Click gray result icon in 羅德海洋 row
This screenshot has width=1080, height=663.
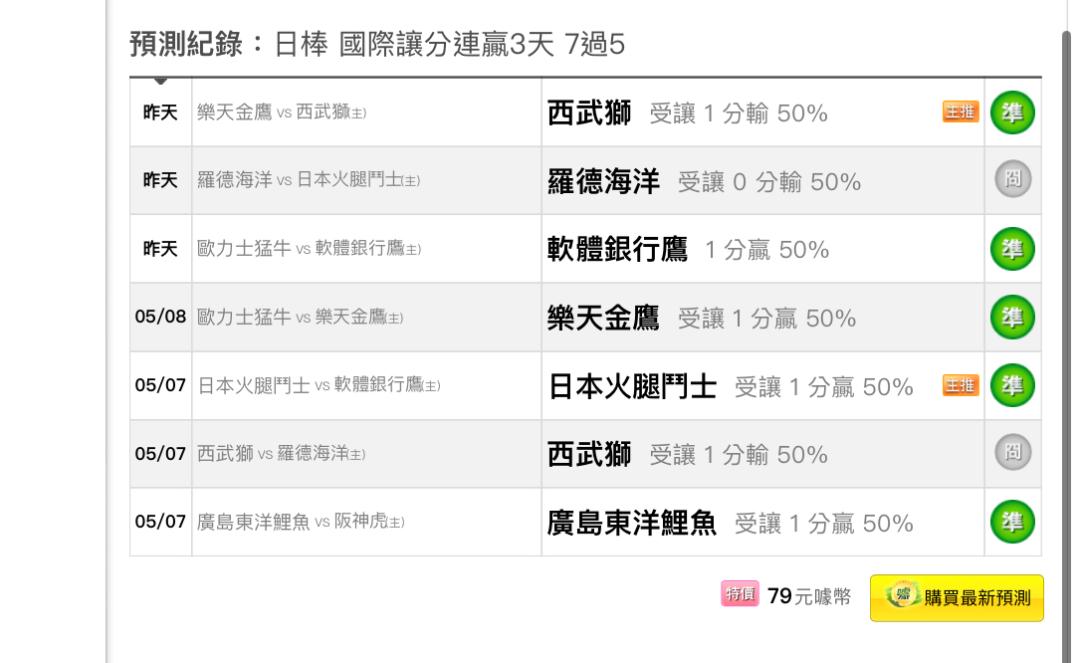[x=1012, y=179]
